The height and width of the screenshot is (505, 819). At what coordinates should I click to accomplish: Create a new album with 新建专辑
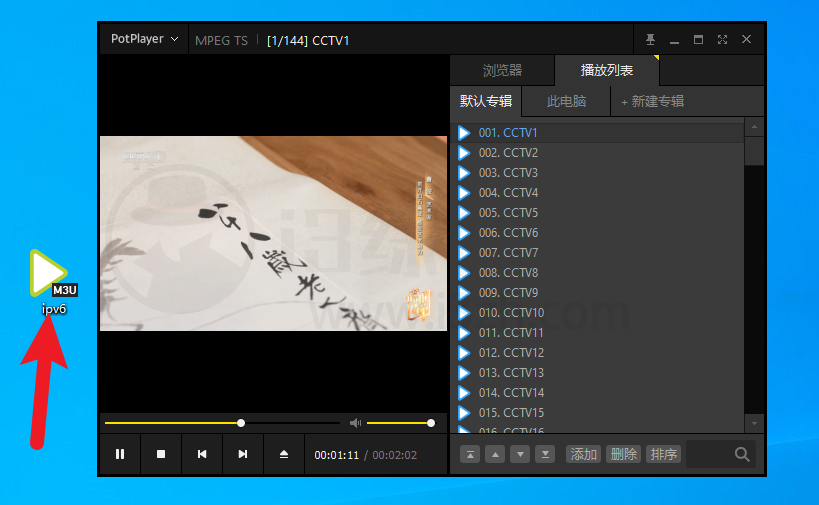pos(653,101)
